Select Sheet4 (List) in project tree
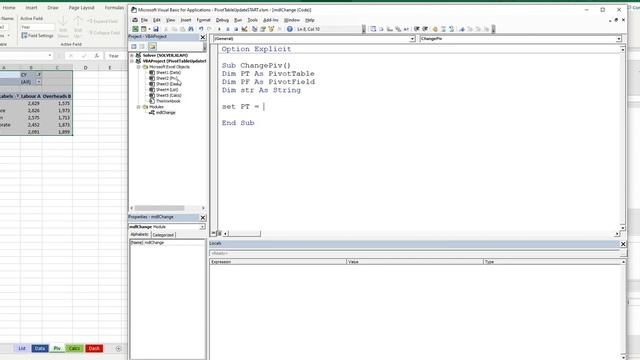Viewport: 640px width, 360px height. pos(167,89)
